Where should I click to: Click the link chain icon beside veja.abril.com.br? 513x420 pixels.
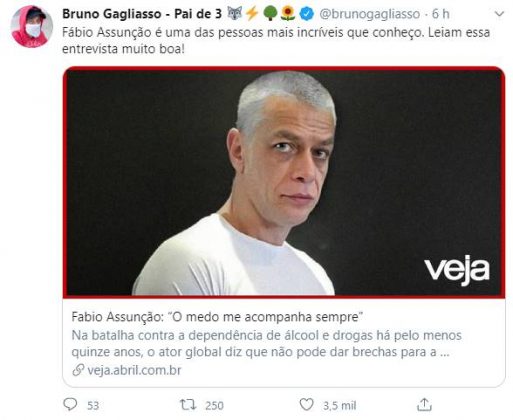(78, 370)
